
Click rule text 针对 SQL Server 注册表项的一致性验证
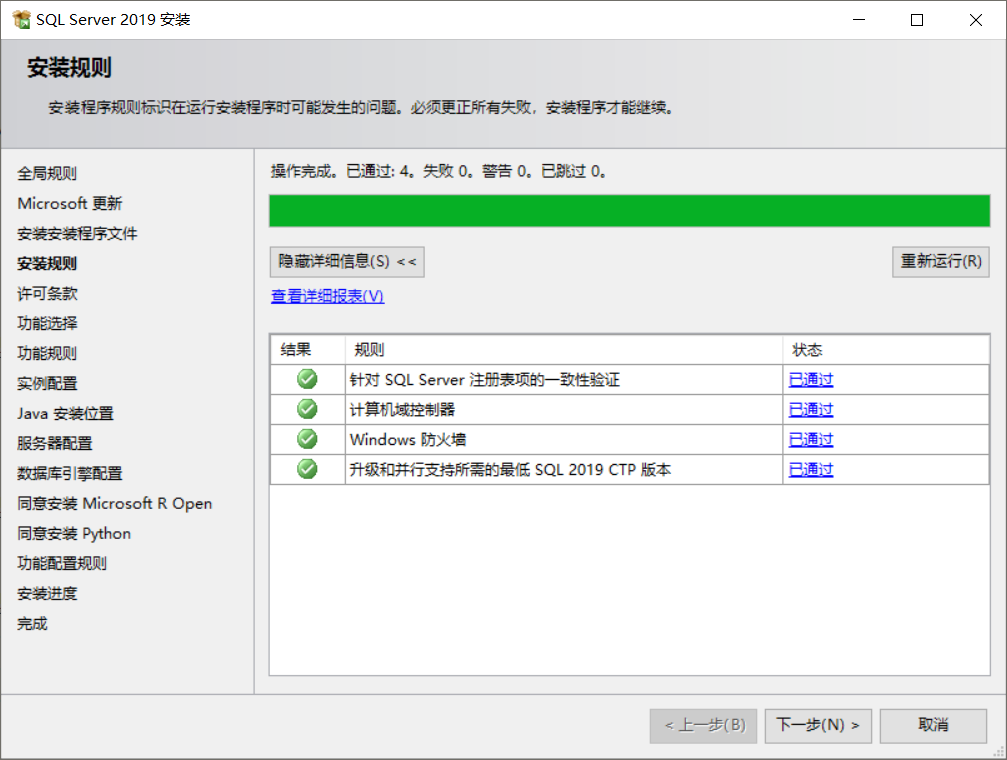[x=485, y=380]
